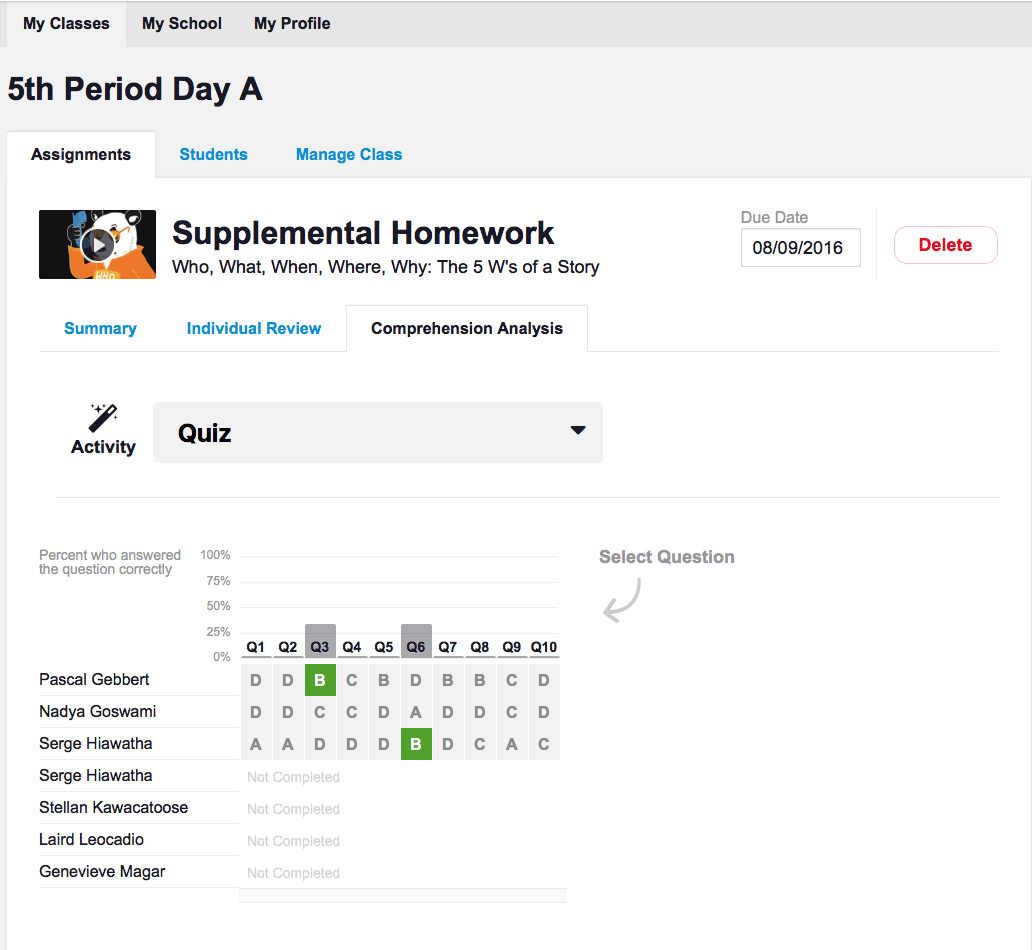
Task: Select My School in top navigation
Action: 182,23
